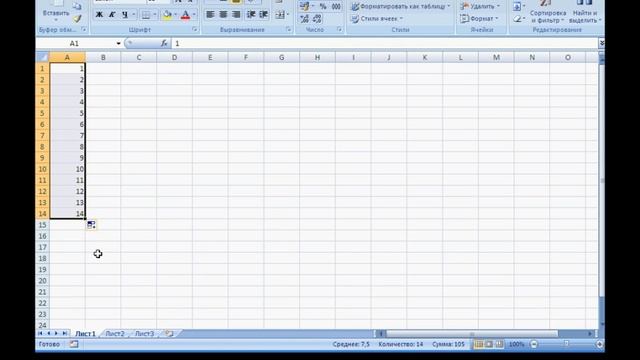
Task: Click the Clear eraser icon in editing group
Action: (518, 19)
